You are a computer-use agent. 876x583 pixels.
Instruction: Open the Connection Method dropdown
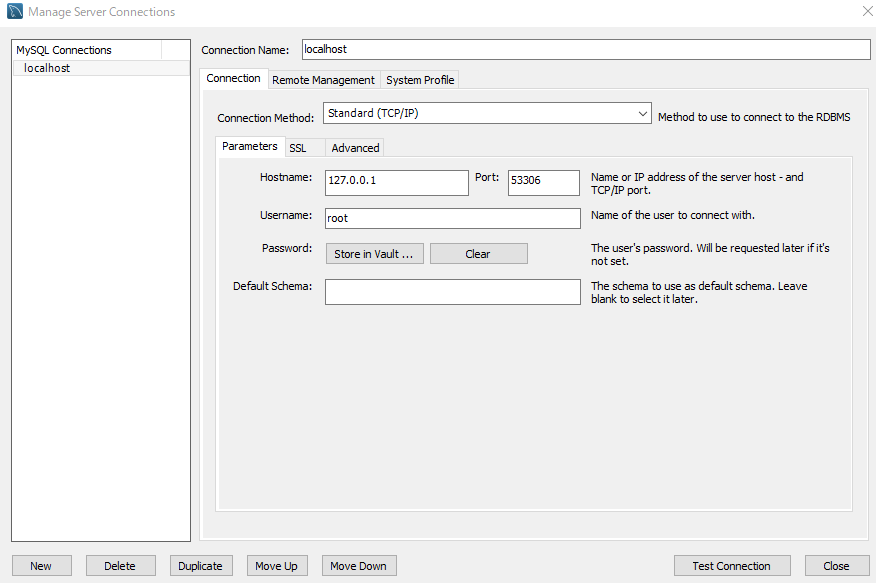tap(487, 113)
